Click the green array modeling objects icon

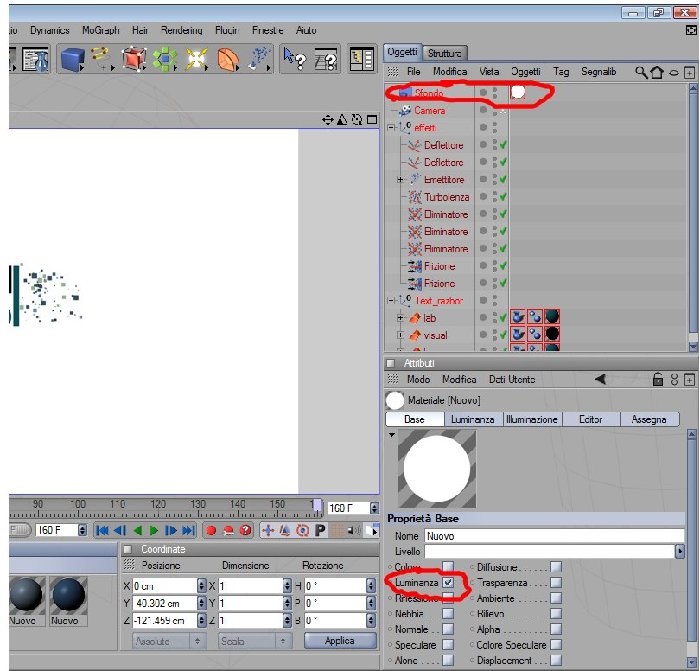(165, 59)
